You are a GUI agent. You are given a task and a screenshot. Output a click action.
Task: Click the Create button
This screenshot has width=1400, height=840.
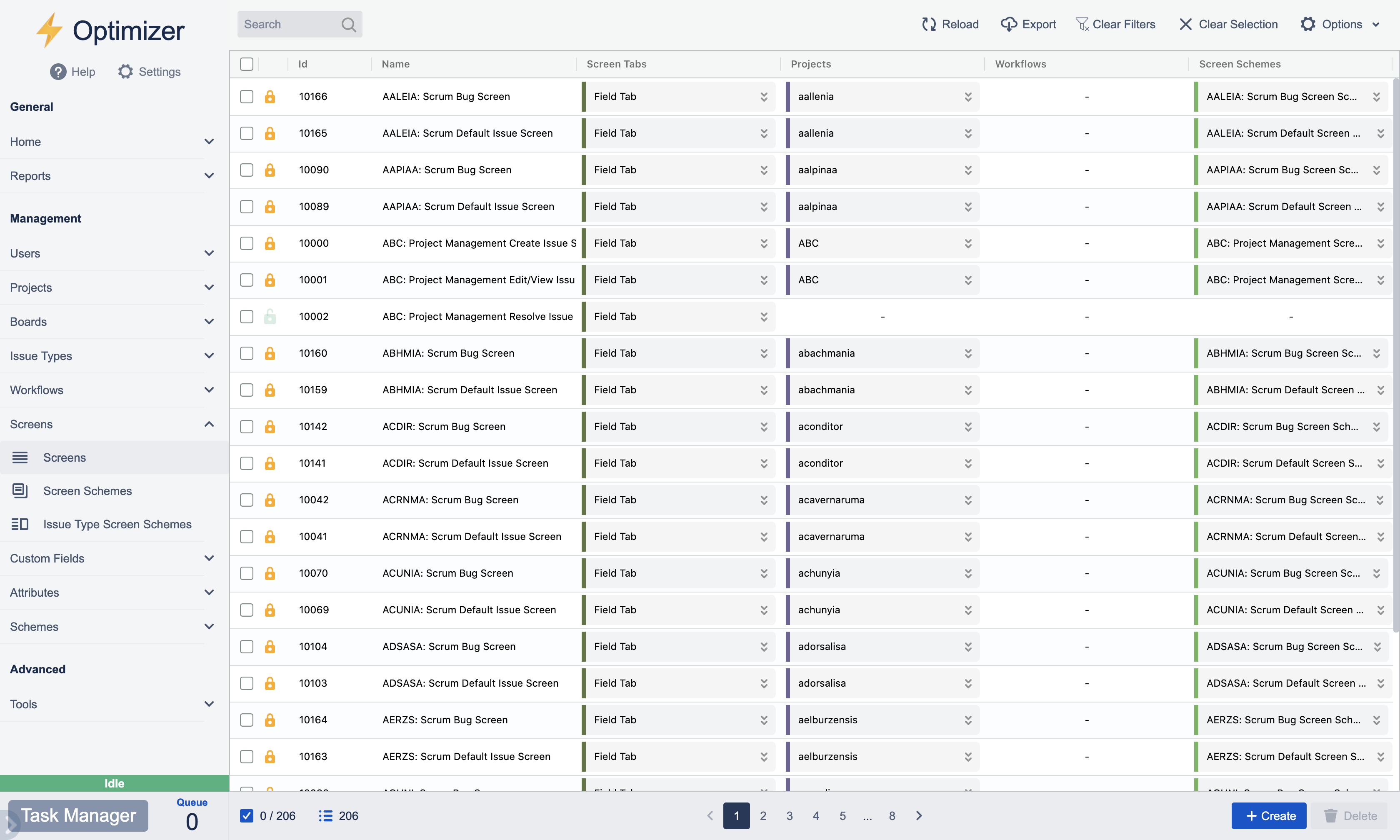(1269, 816)
